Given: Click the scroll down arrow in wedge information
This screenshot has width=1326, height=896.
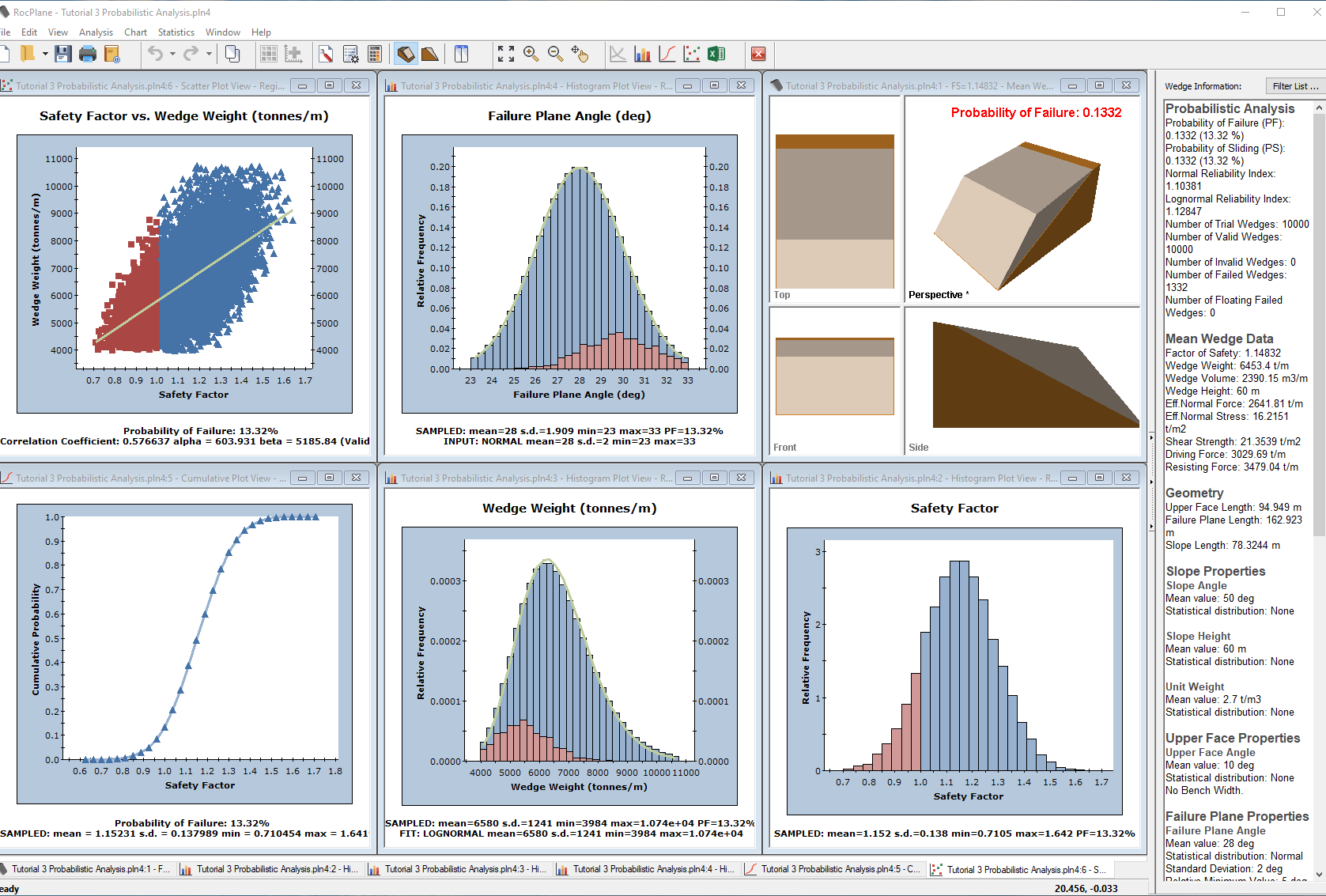Looking at the screenshot, I should 1319,874.
